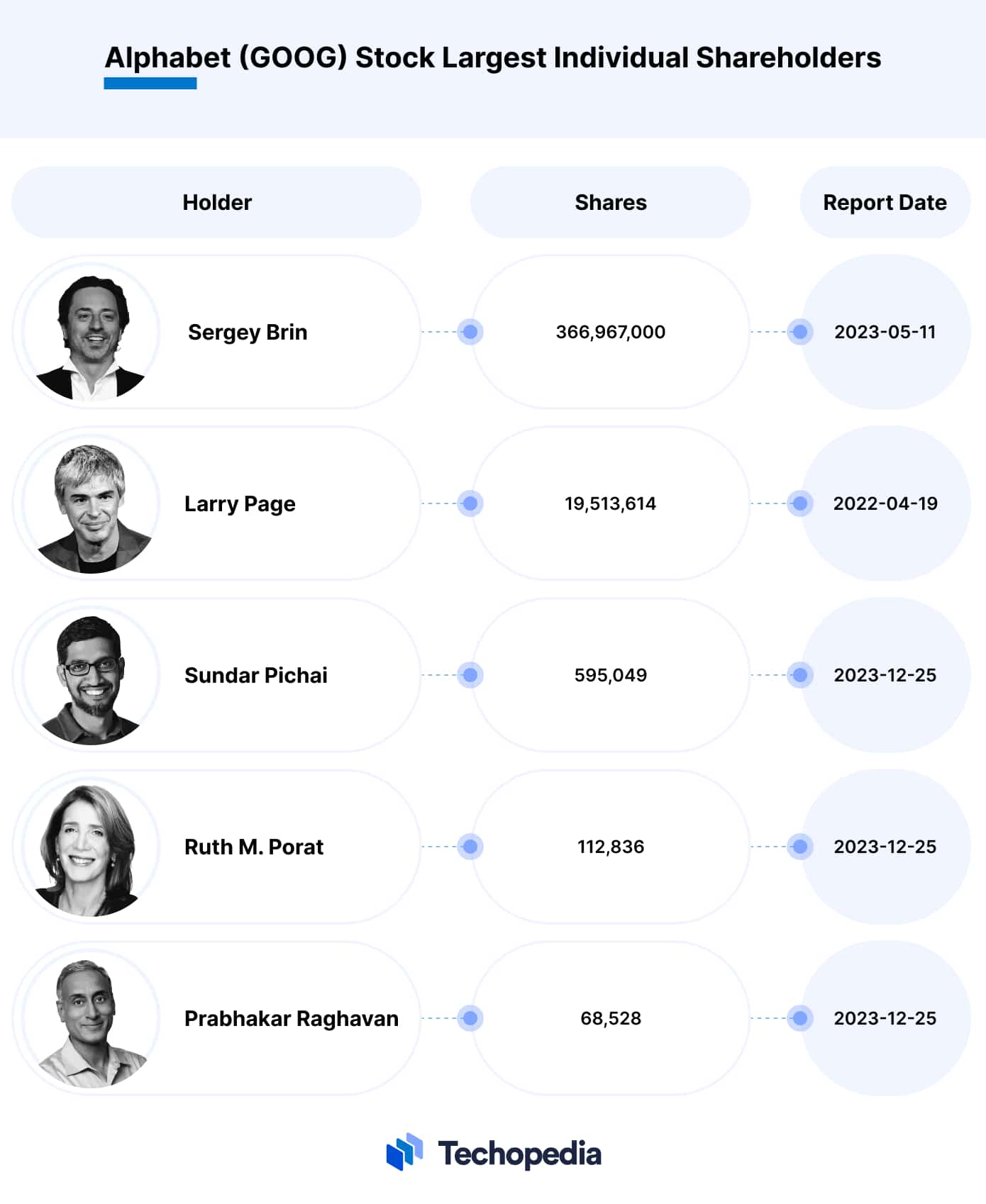Click the blue dot left of 19,513,614
Screen dimensions: 986x1204
[x=470, y=503]
